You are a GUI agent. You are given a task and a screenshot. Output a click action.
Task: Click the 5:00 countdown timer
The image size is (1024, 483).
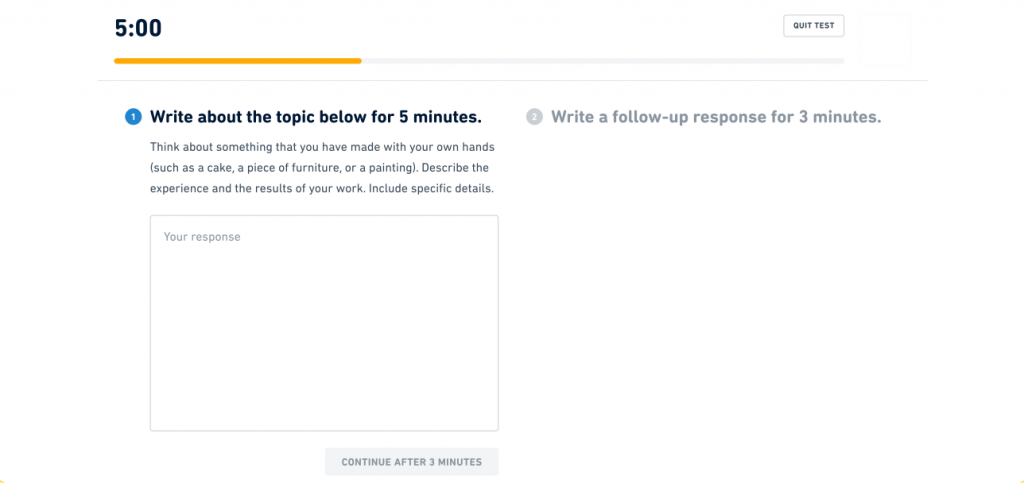tap(138, 28)
